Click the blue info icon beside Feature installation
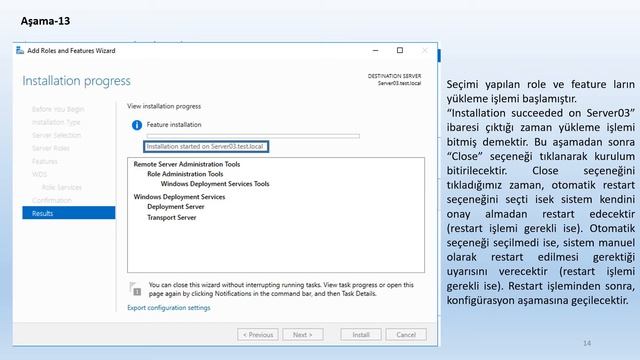This screenshot has width=640, height=360. (137, 125)
